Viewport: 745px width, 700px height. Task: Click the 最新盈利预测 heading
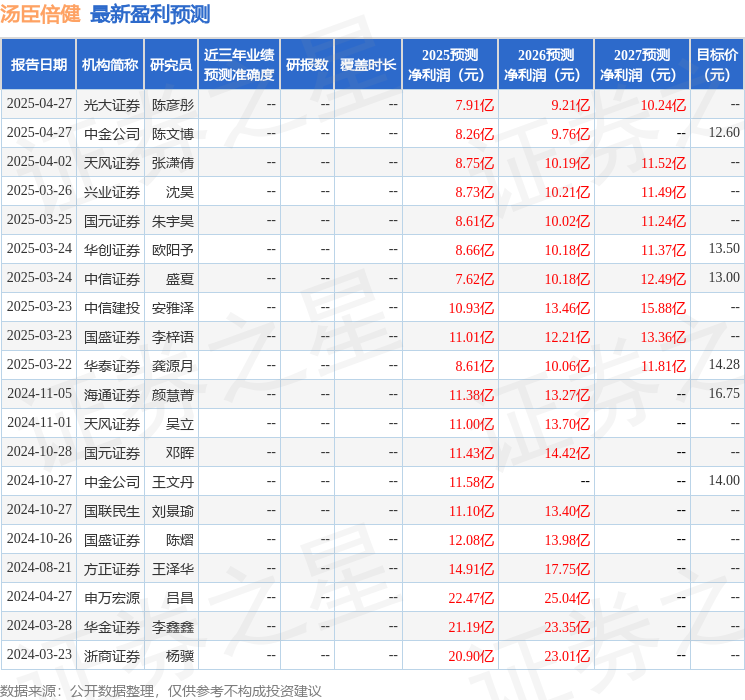click(x=150, y=14)
